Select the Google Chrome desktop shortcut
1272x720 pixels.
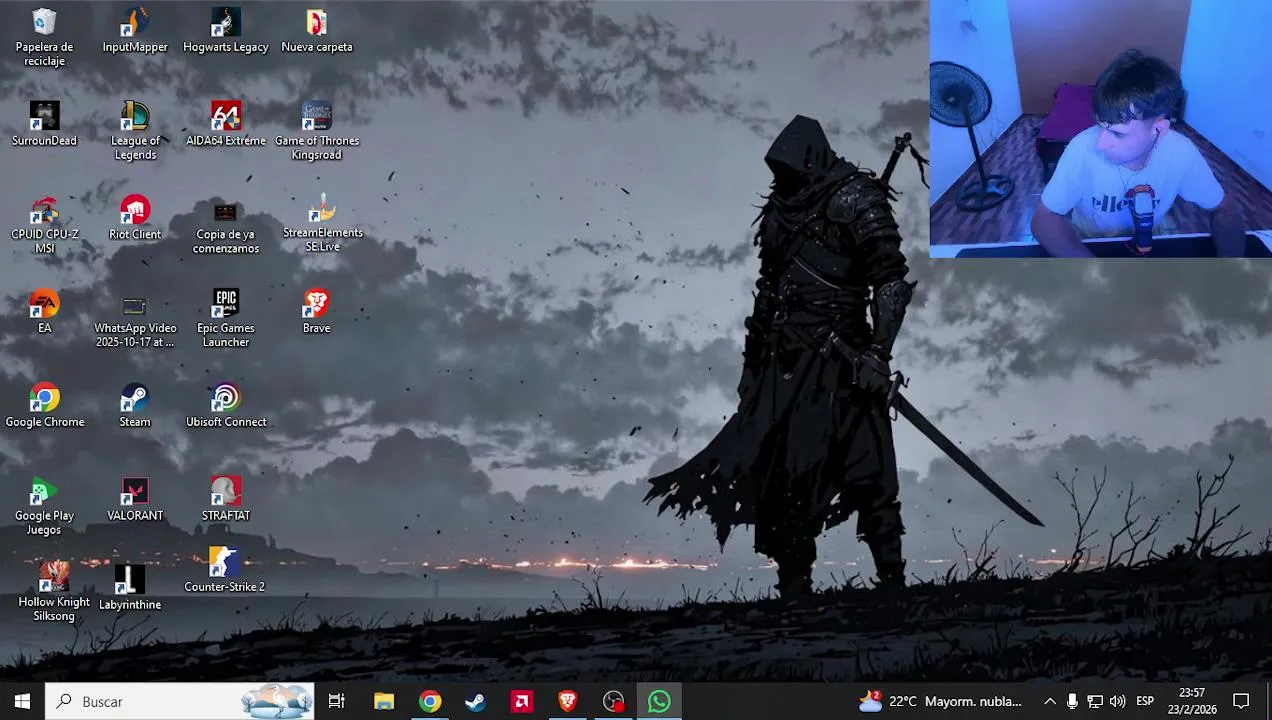[44, 405]
